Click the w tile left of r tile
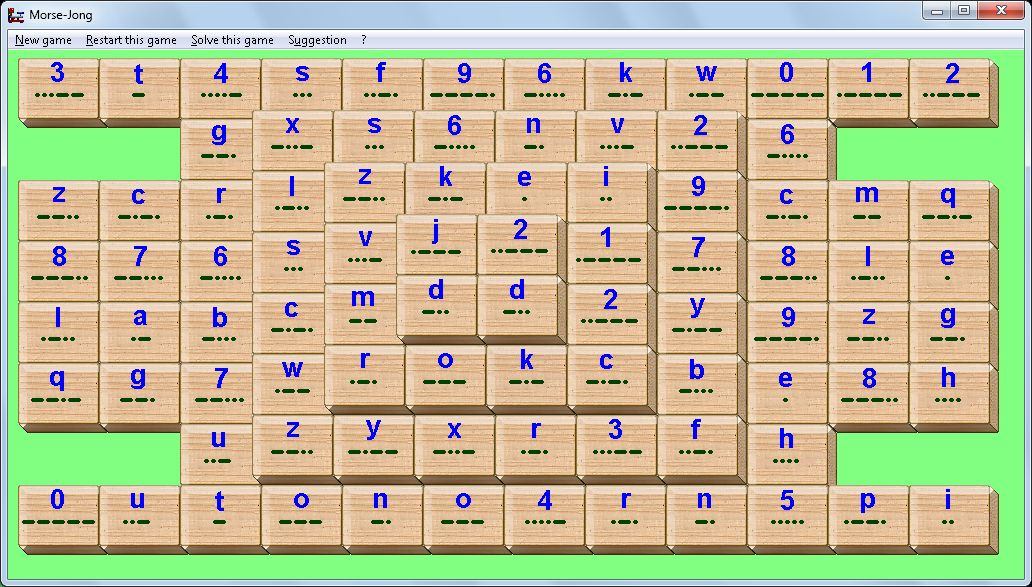Screen dimensions: 1032x587 click(x=290, y=383)
